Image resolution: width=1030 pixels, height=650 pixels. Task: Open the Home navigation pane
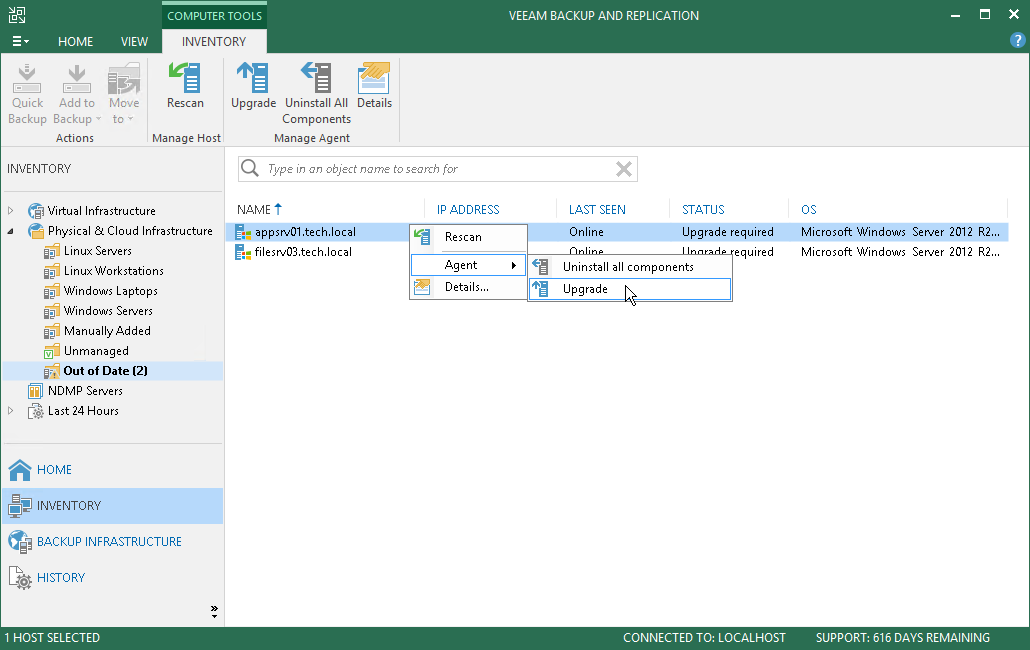(x=113, y=470)
